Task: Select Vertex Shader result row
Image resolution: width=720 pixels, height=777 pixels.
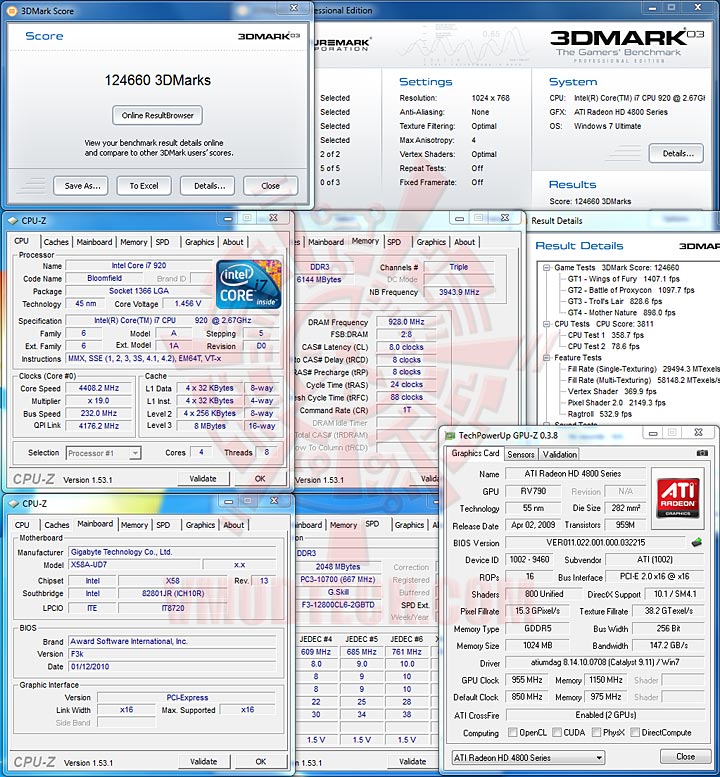Action: 612,391
